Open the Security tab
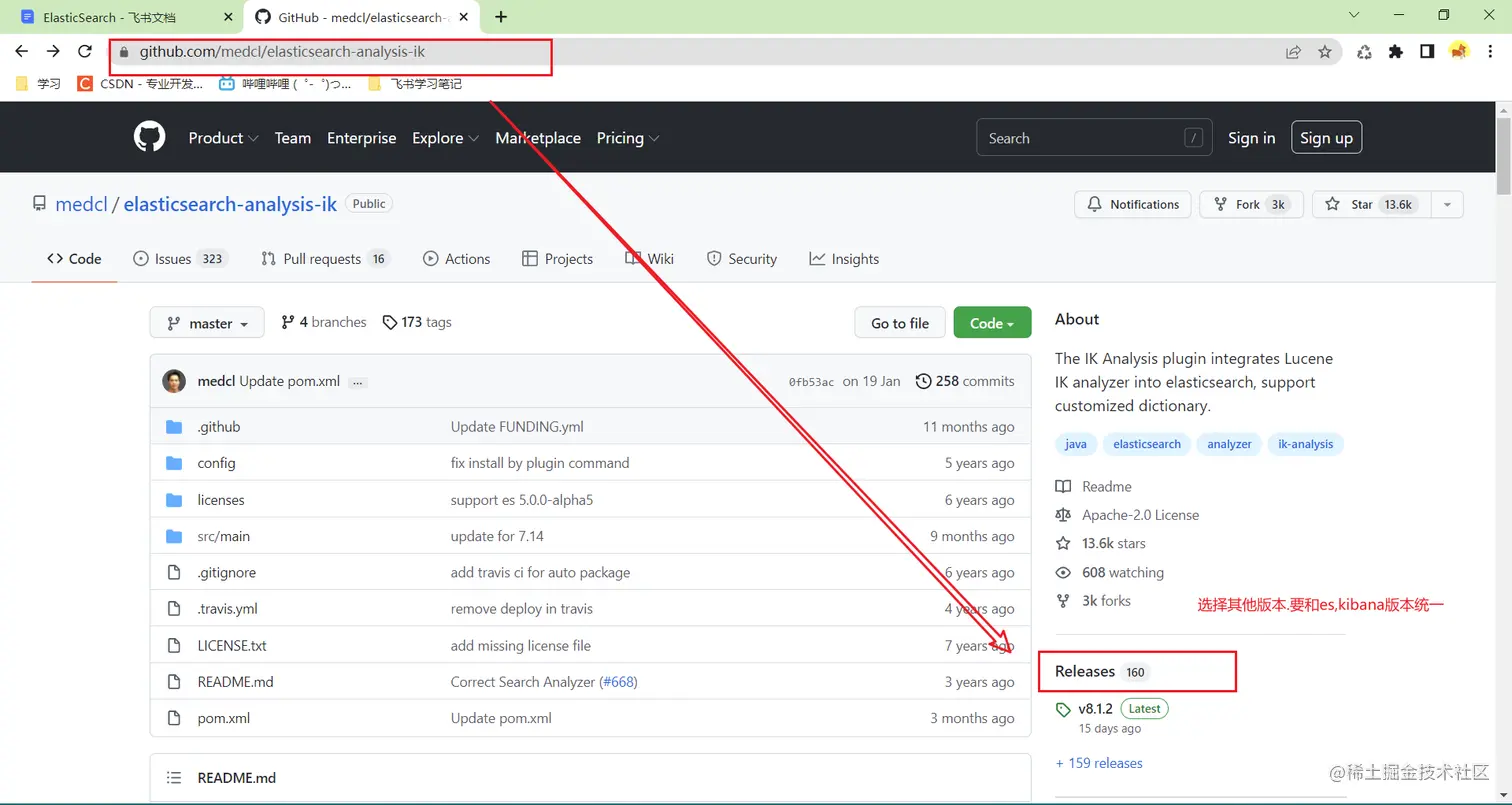The image size is (1512, 805). point(741,259)
